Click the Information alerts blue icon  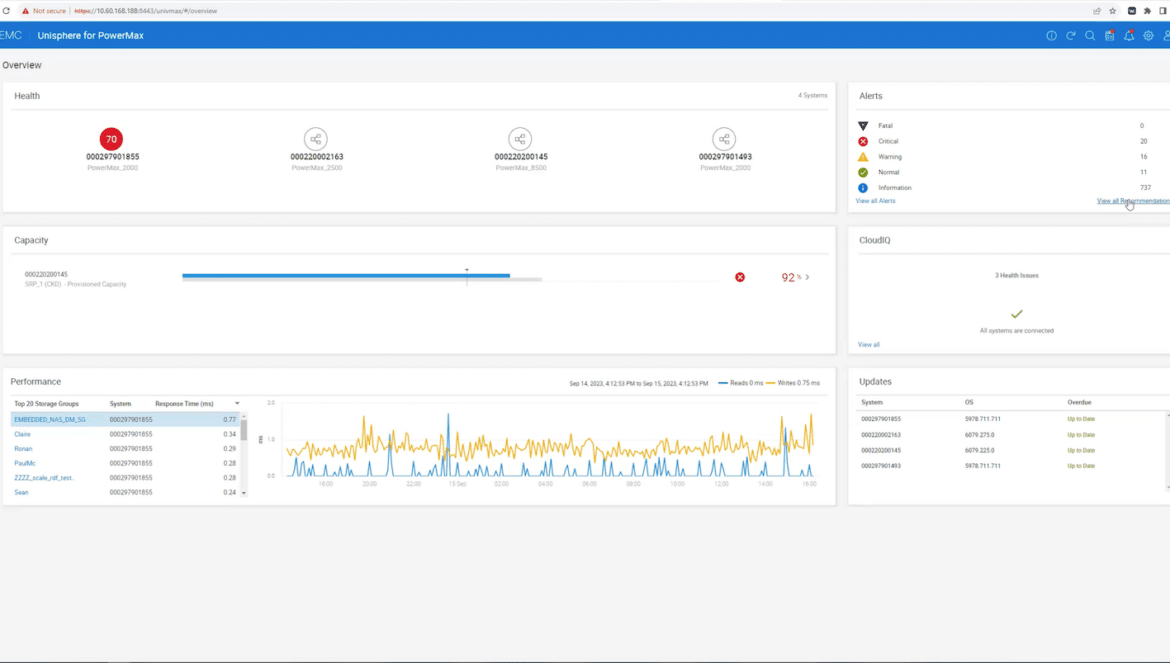coord(863,188)
